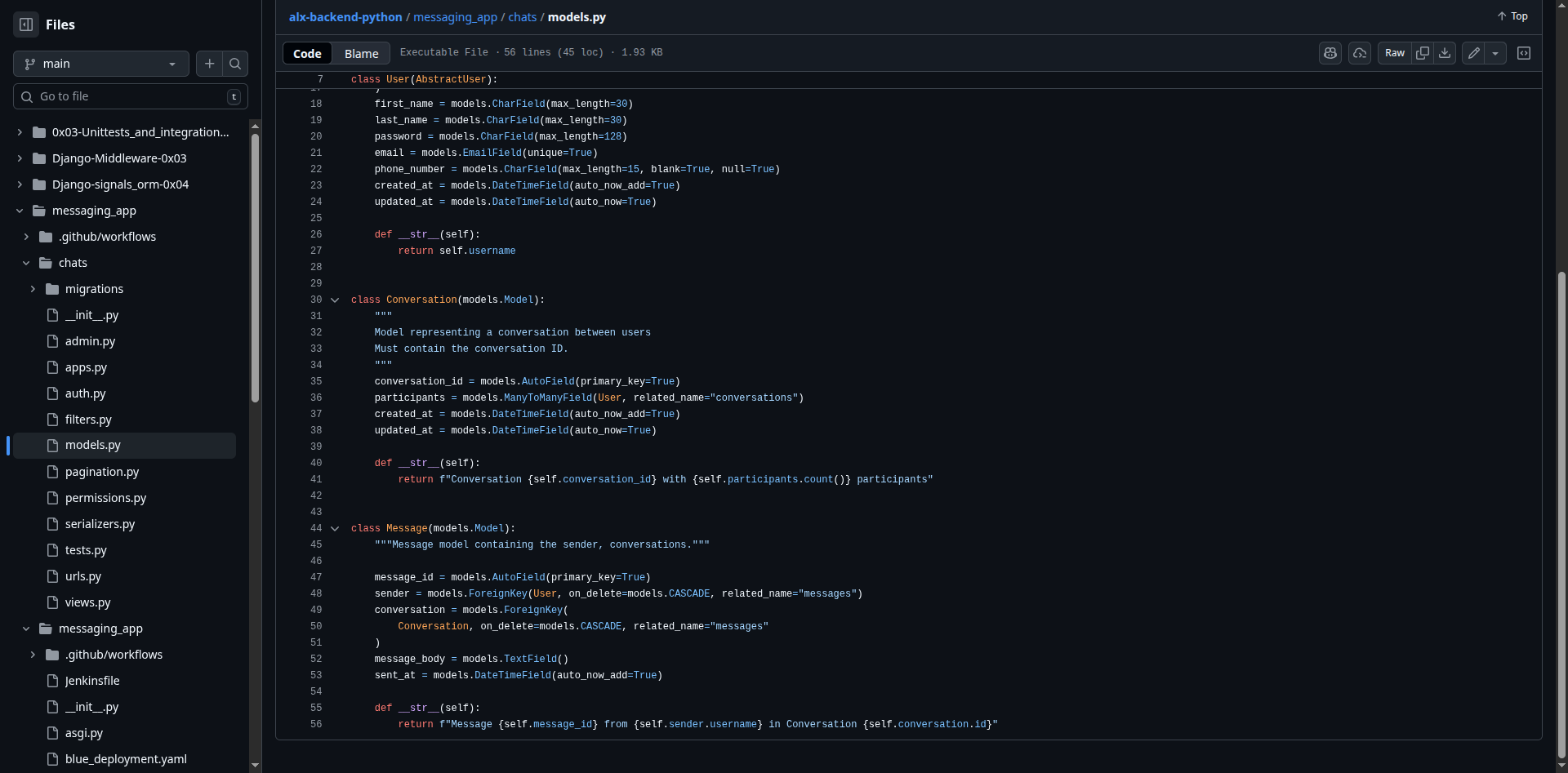Click the cloud icon in the file toolbar

click(x=1360, y=52)
